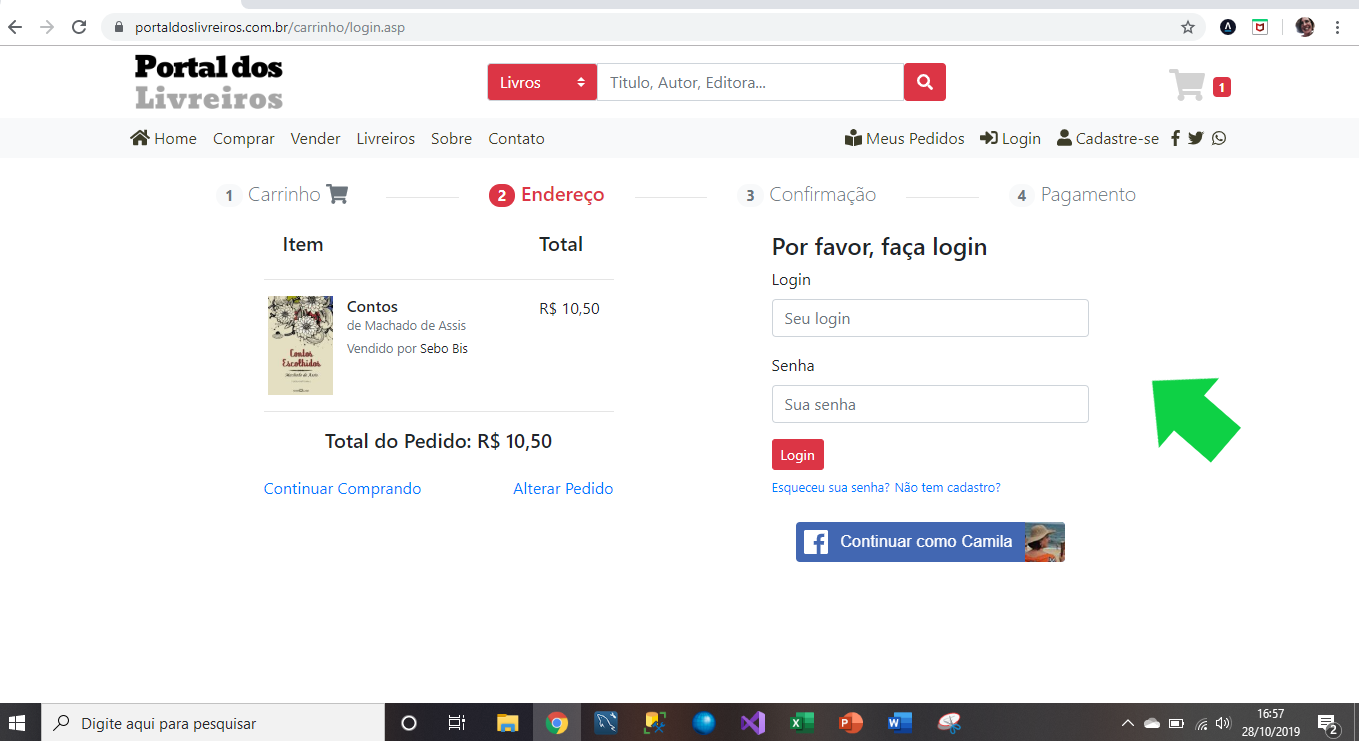Open Excel from taskbar
The width and height of the screenshot is (1359, 741).
801,723
